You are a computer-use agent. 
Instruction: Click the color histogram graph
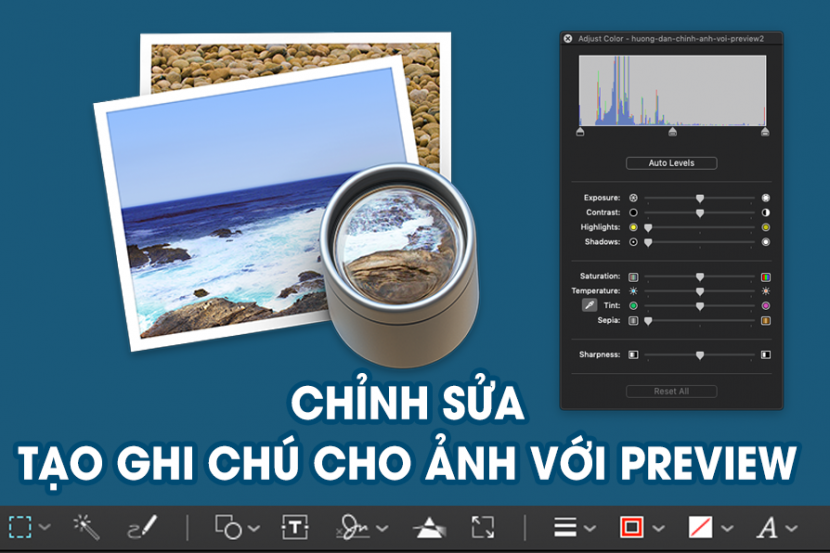(x=672, y=90)
